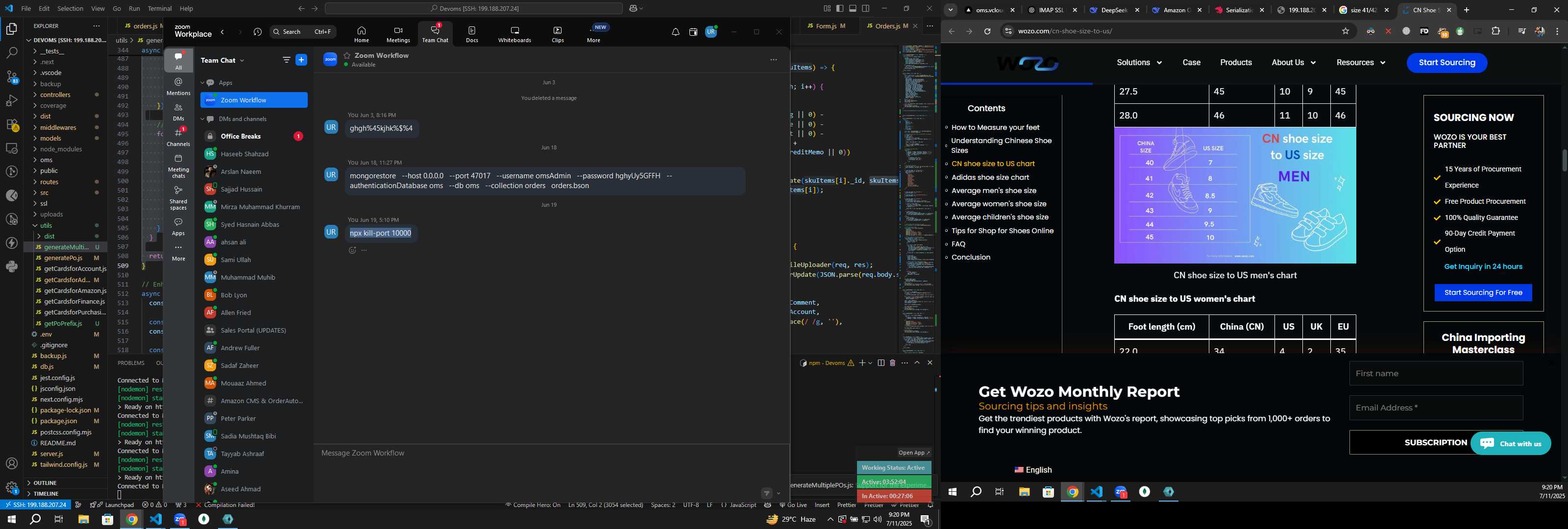Click Get Inquiry in 24 hours link

pos(1483,267)
